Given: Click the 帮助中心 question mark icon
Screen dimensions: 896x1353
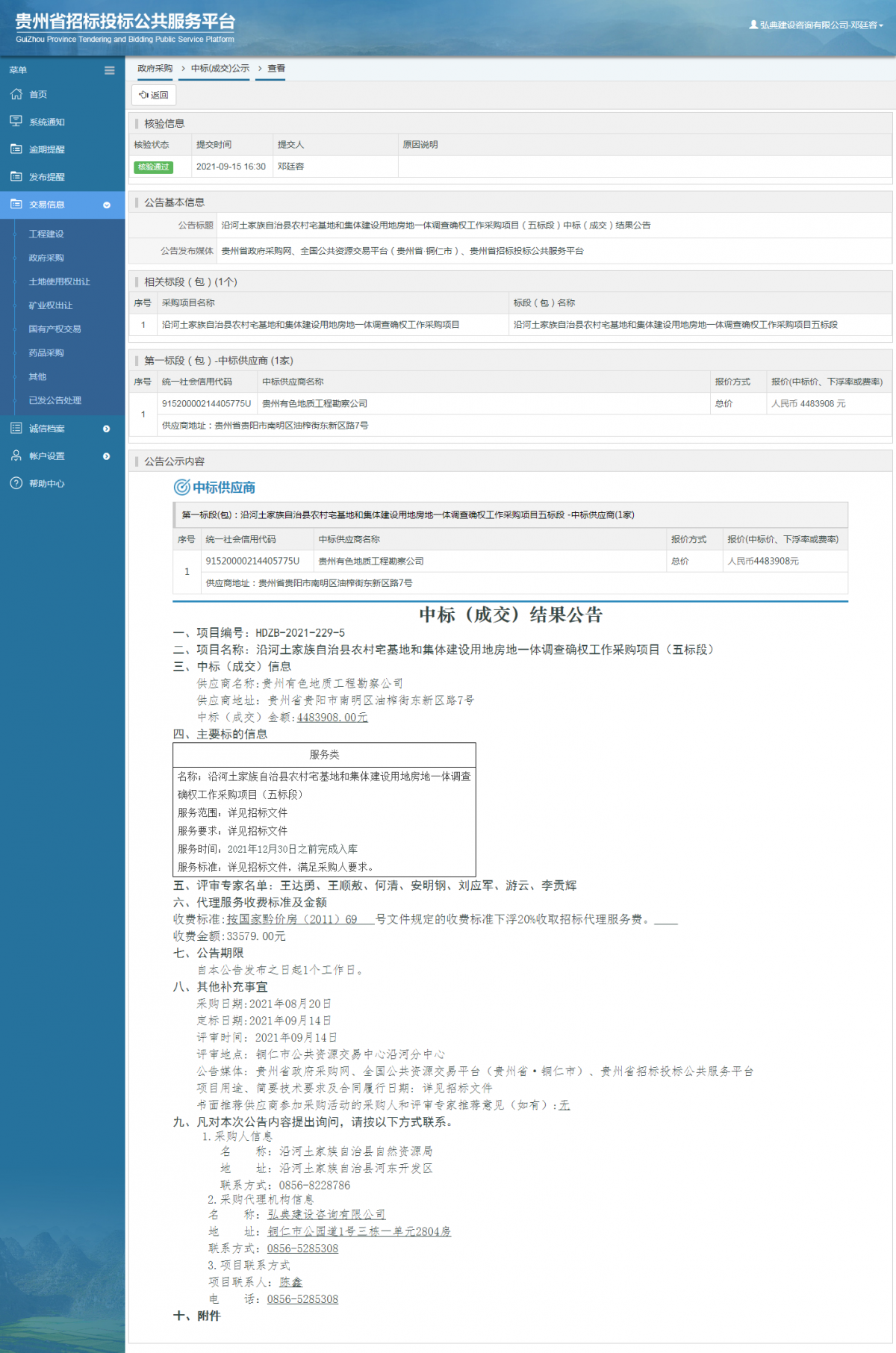Looking at the screenshot, I should 16,483.
